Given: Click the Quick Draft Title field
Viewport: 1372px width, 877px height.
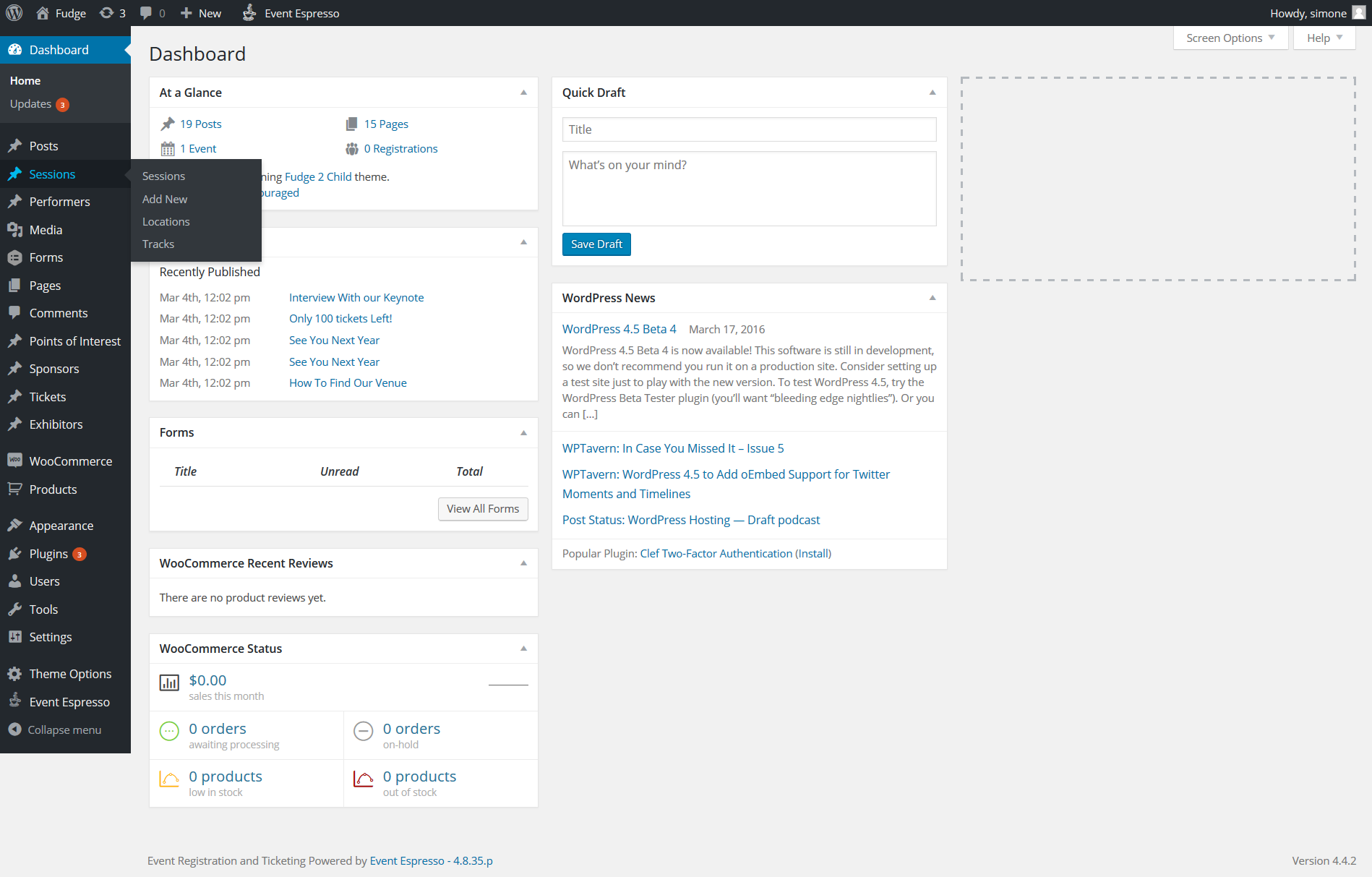Looking at the screenshot, I should coord(749,129).
